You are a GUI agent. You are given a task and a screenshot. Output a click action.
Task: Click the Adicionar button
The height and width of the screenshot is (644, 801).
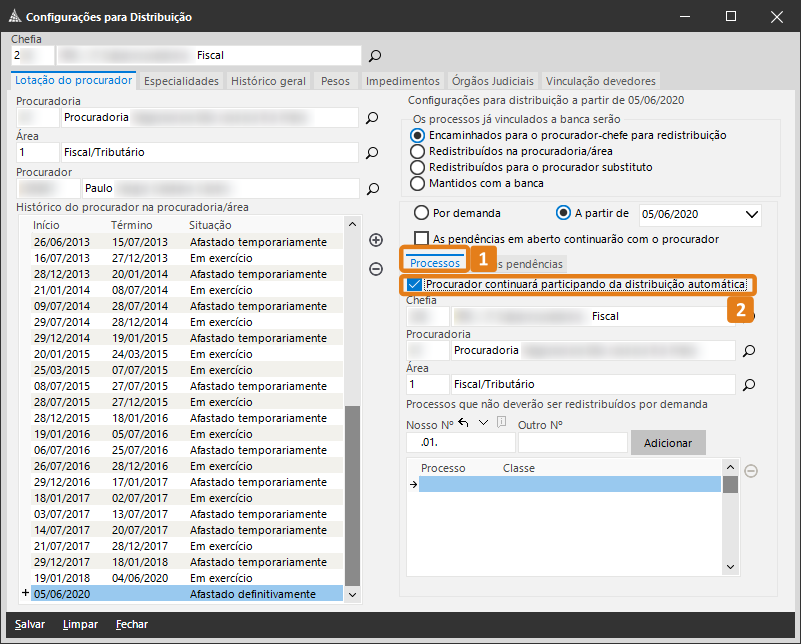(667, 442)
